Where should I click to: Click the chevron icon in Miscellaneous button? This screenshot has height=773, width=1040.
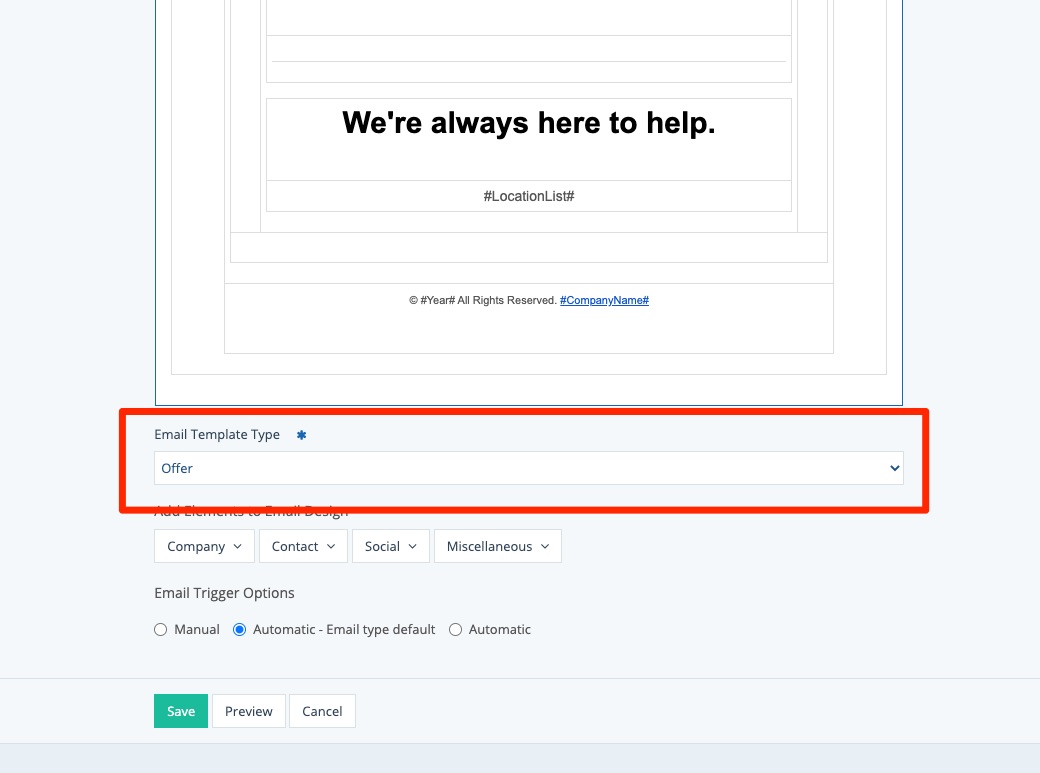(x=545, y=546)
